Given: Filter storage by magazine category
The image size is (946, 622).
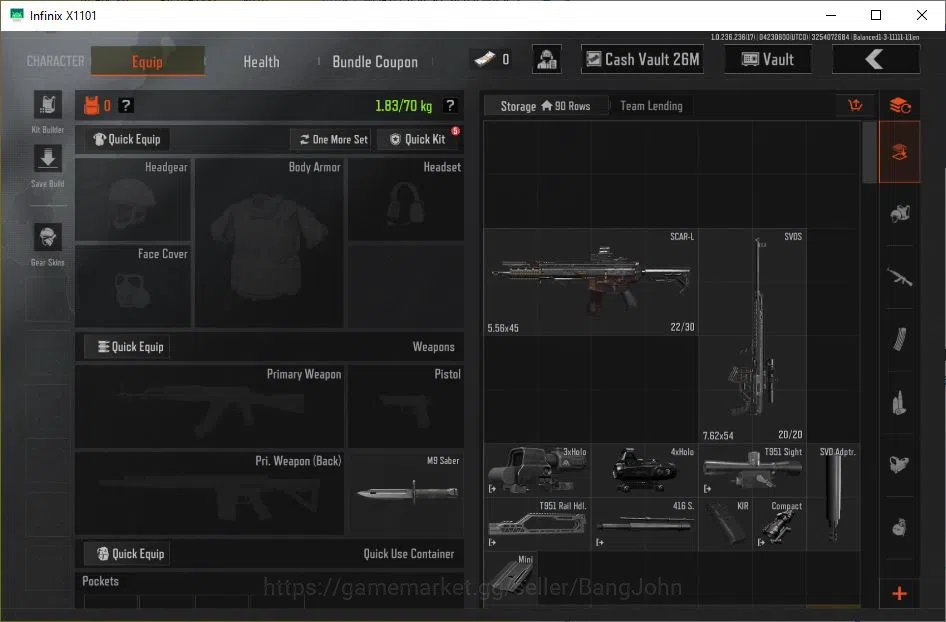Looking at the screenshot, I should coord(900,340).
